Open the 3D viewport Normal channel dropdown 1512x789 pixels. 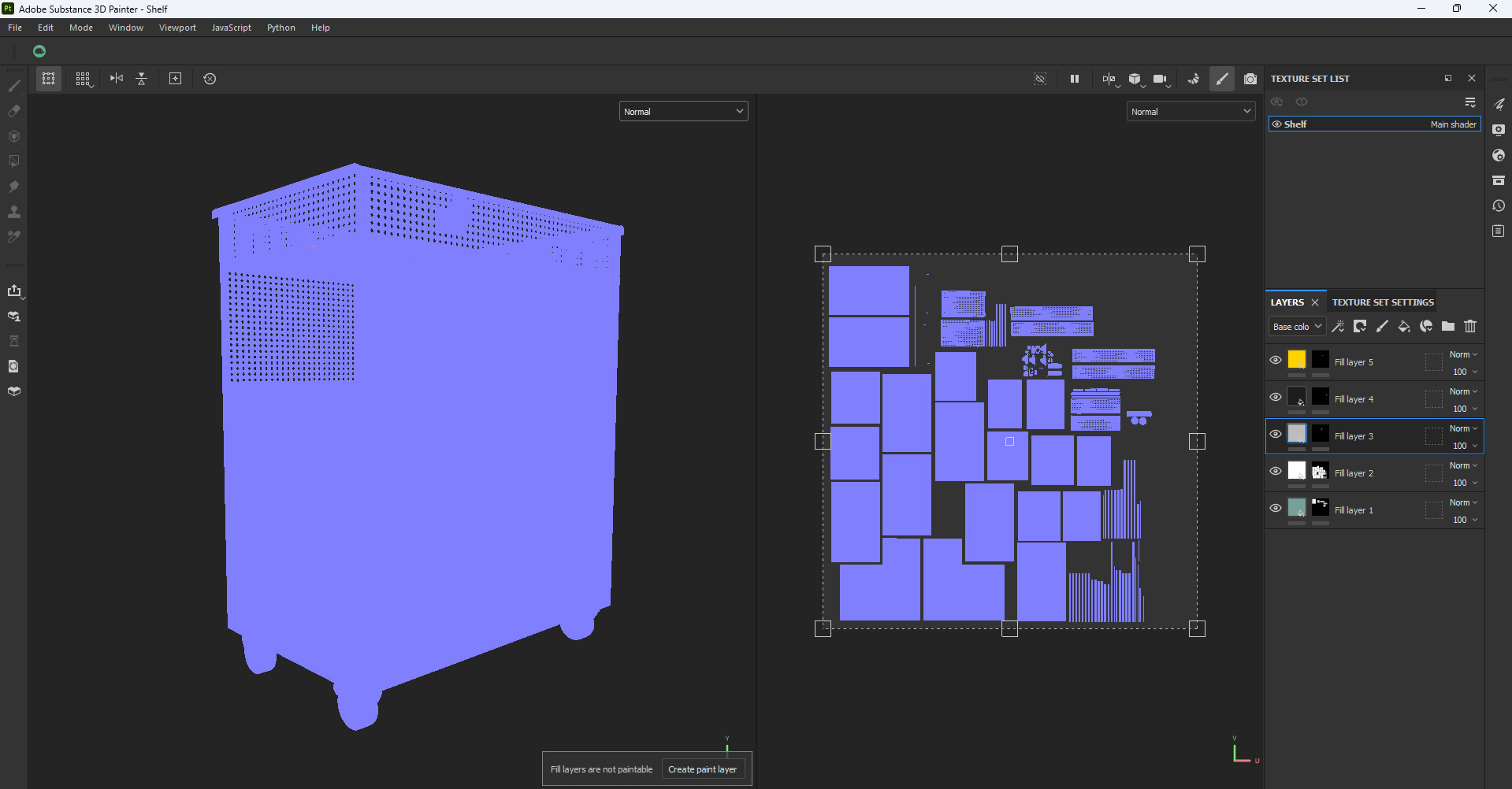tap(683, 112)
